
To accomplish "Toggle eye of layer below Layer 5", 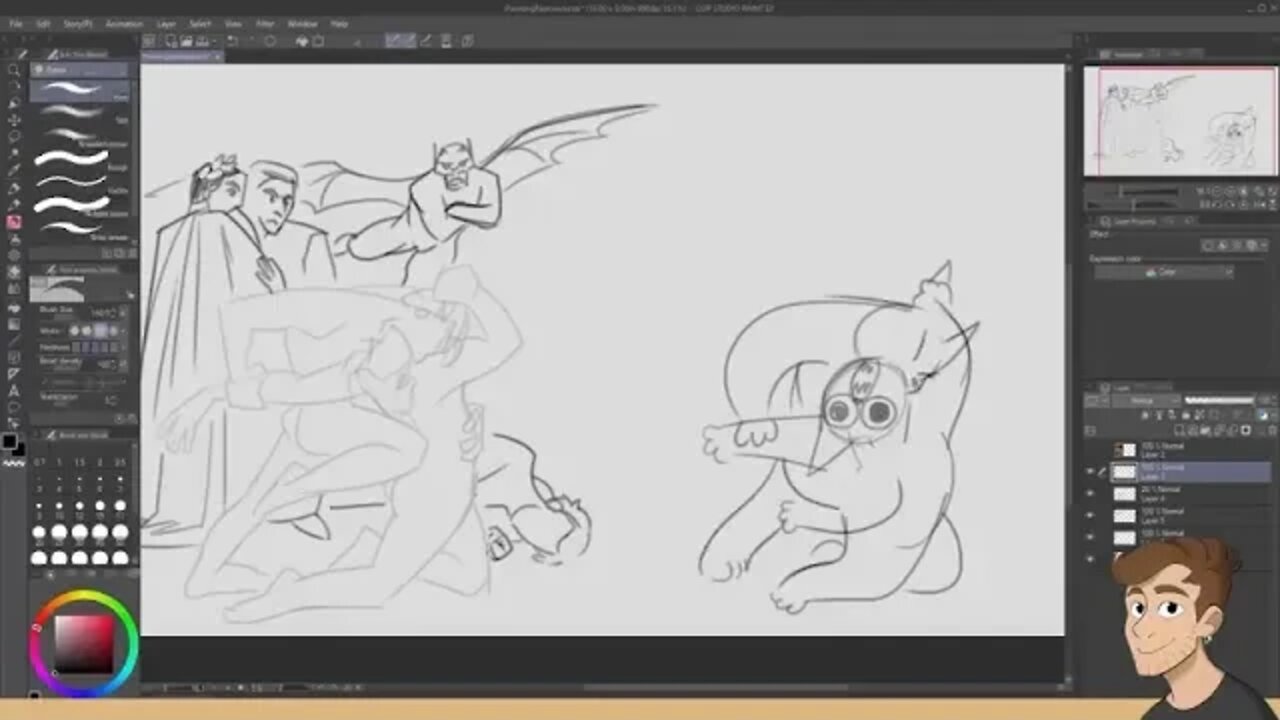I will [1091, 538].
